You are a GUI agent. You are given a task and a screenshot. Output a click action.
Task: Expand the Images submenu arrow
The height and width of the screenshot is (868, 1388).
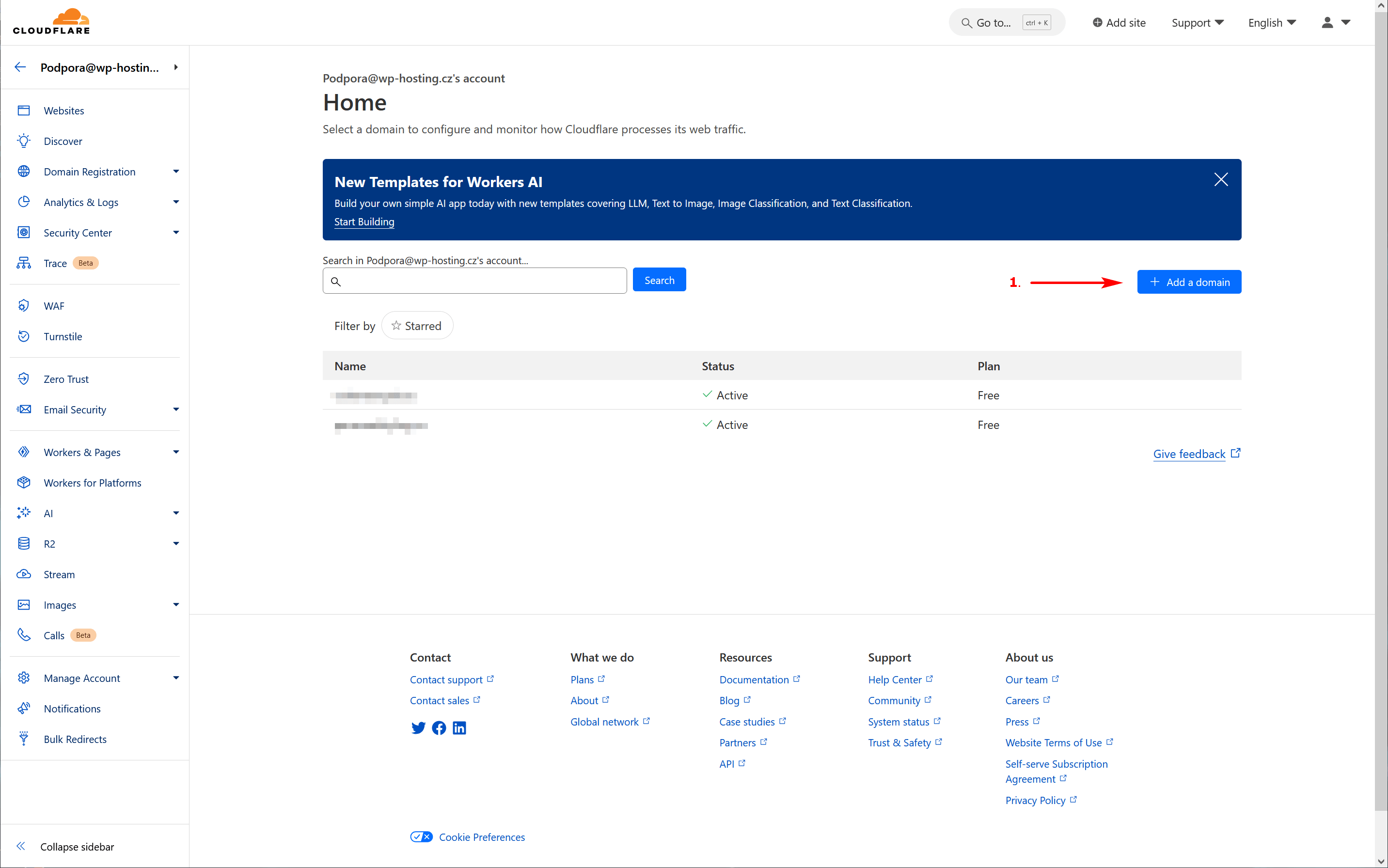(176, 604)
